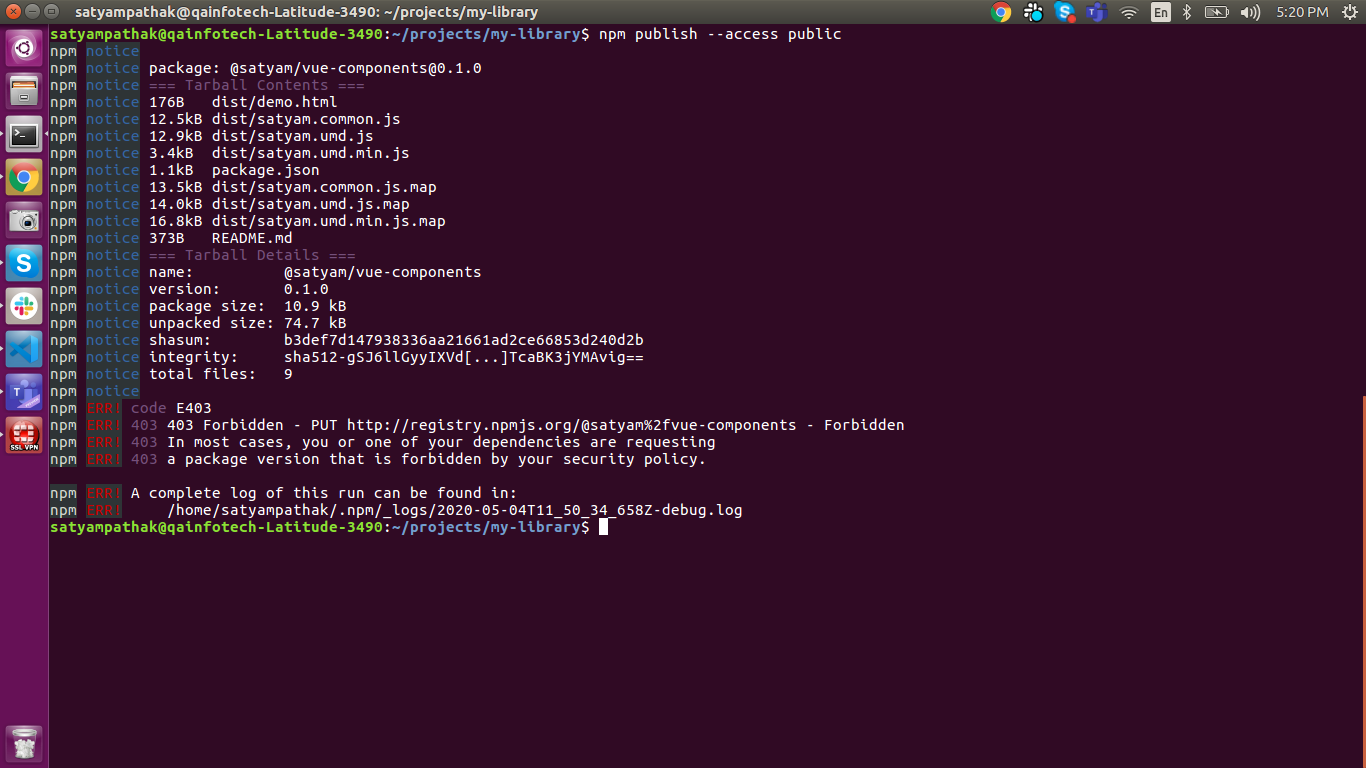Image resolution: width=1366 pixels, height=768 pixels.
Task: Click the package name value on 'name:' row
Action: [382, 272]
